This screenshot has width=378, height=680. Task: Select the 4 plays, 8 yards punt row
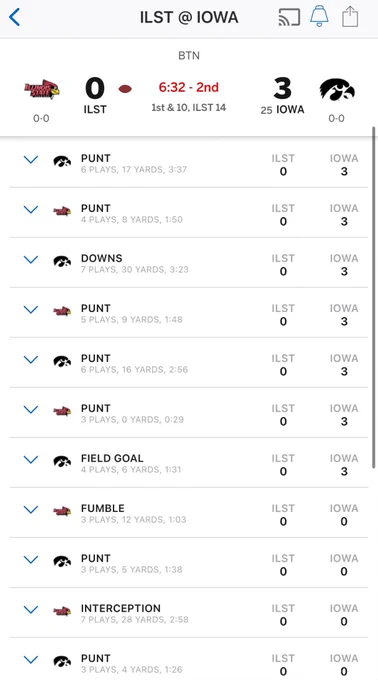(x=189, y=213)
